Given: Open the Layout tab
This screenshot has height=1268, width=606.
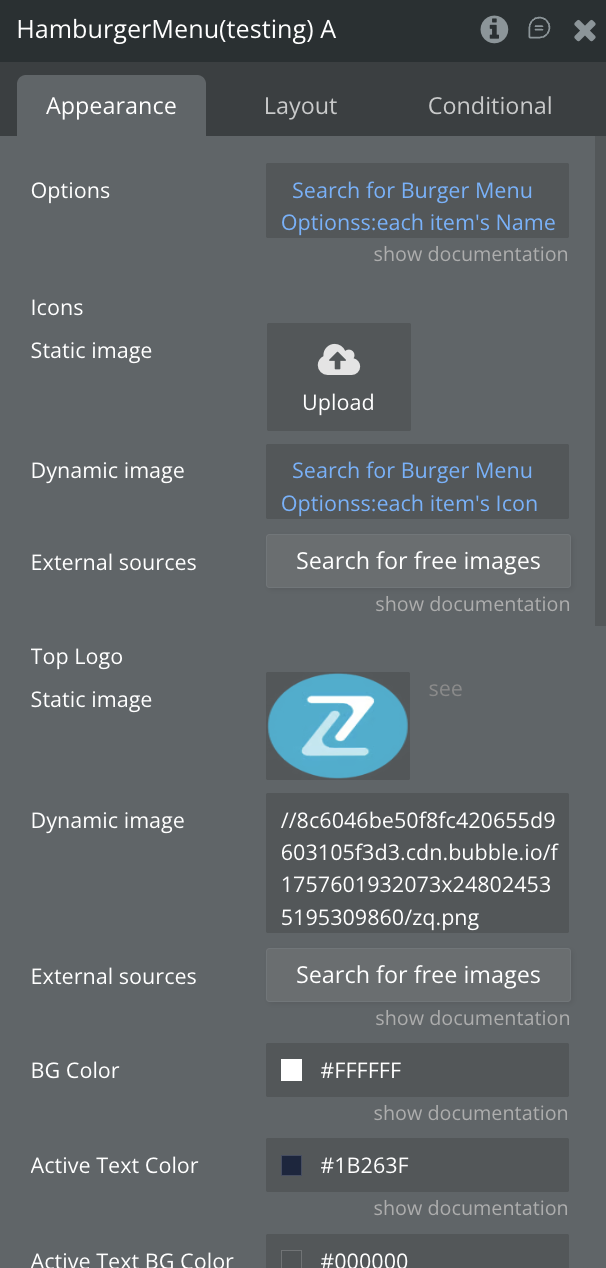Looking at the screenshot, I should (300, 106).
